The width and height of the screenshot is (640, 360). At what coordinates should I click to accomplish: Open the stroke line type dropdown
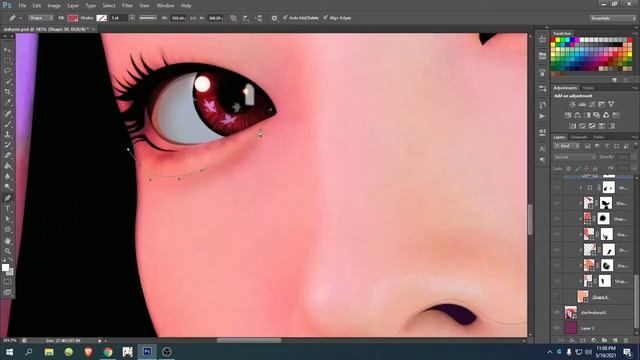tap(148, 18)
